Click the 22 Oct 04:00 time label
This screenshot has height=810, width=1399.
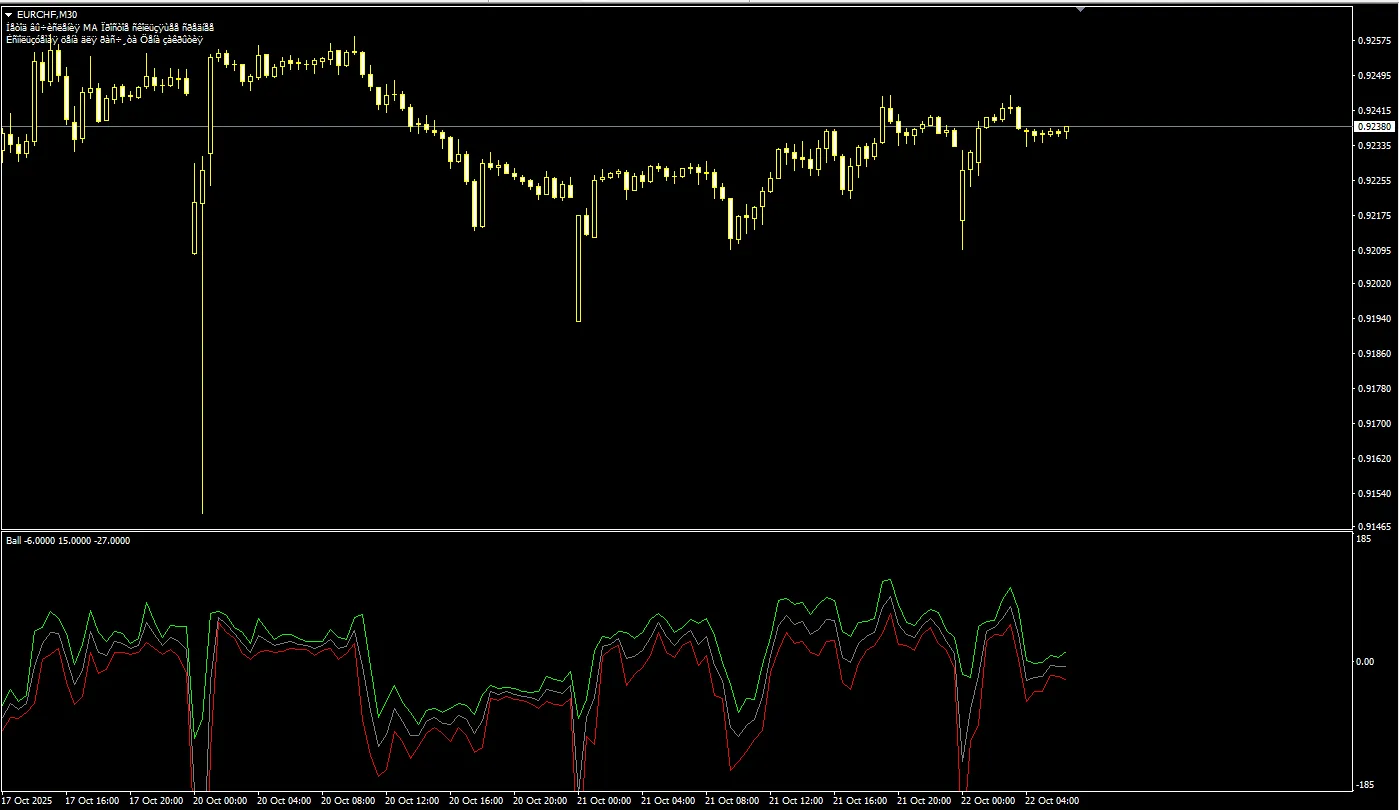[1053, 801]
